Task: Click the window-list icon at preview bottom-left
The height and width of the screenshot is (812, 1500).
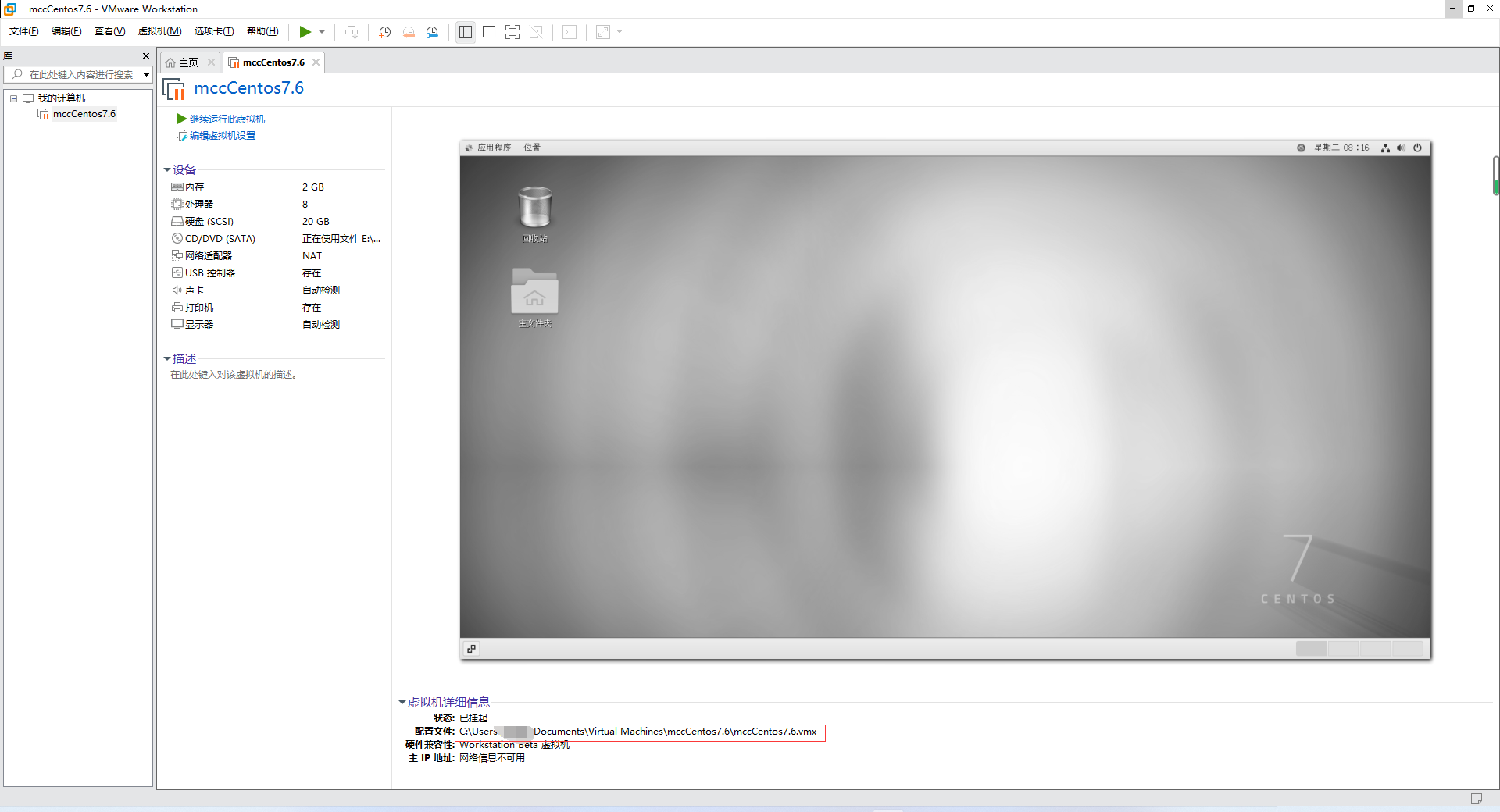Action: tap(471, 649)
